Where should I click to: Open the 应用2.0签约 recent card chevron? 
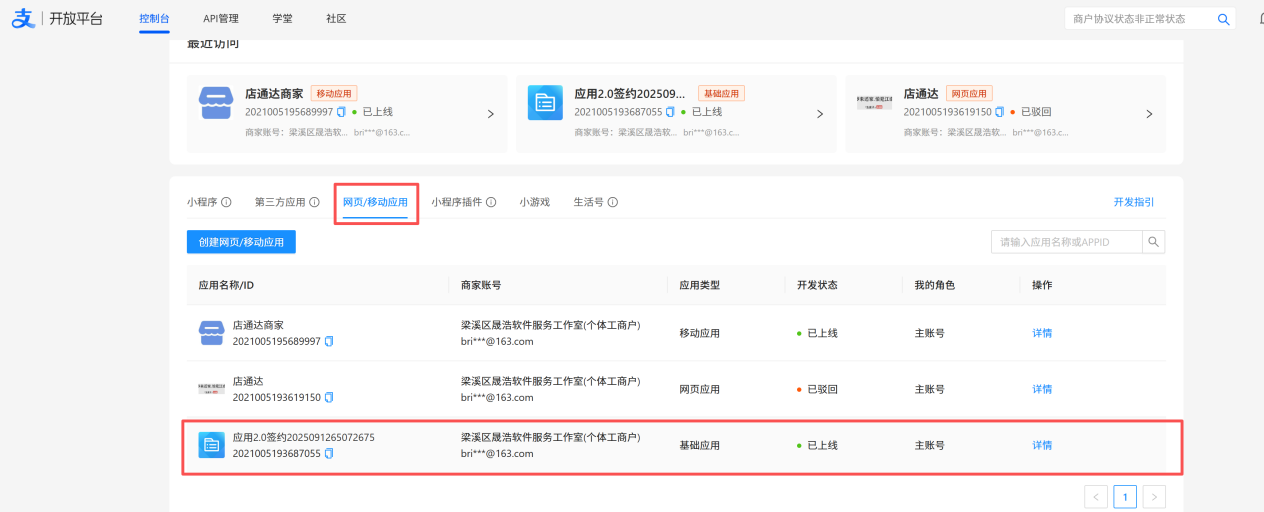point(819,114)
